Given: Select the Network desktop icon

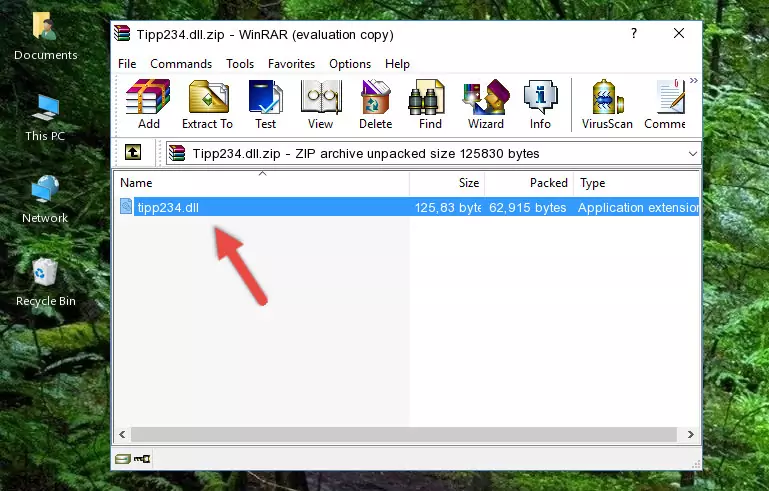Looking at the screenshot, I should point(45,200).
